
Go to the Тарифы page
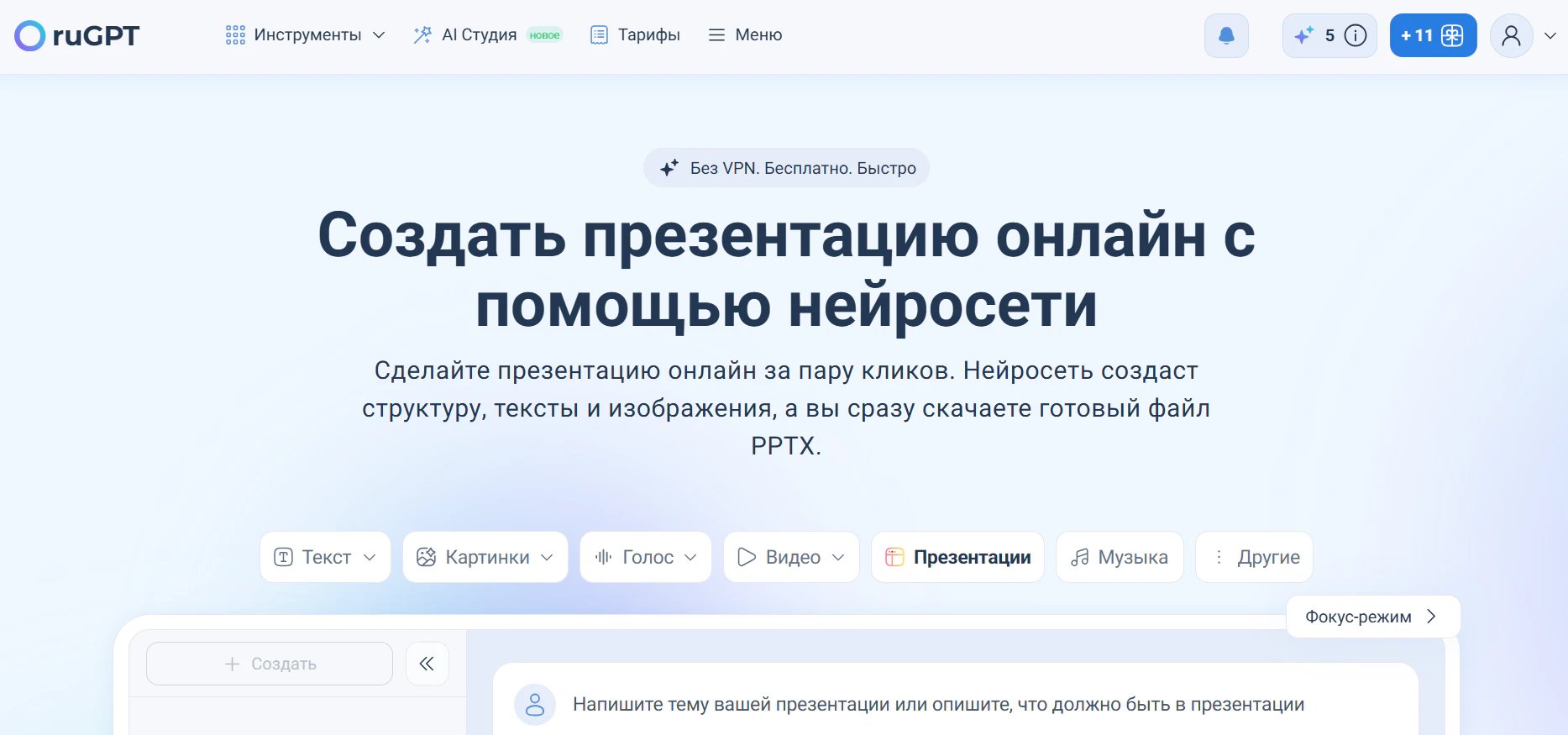636,34
